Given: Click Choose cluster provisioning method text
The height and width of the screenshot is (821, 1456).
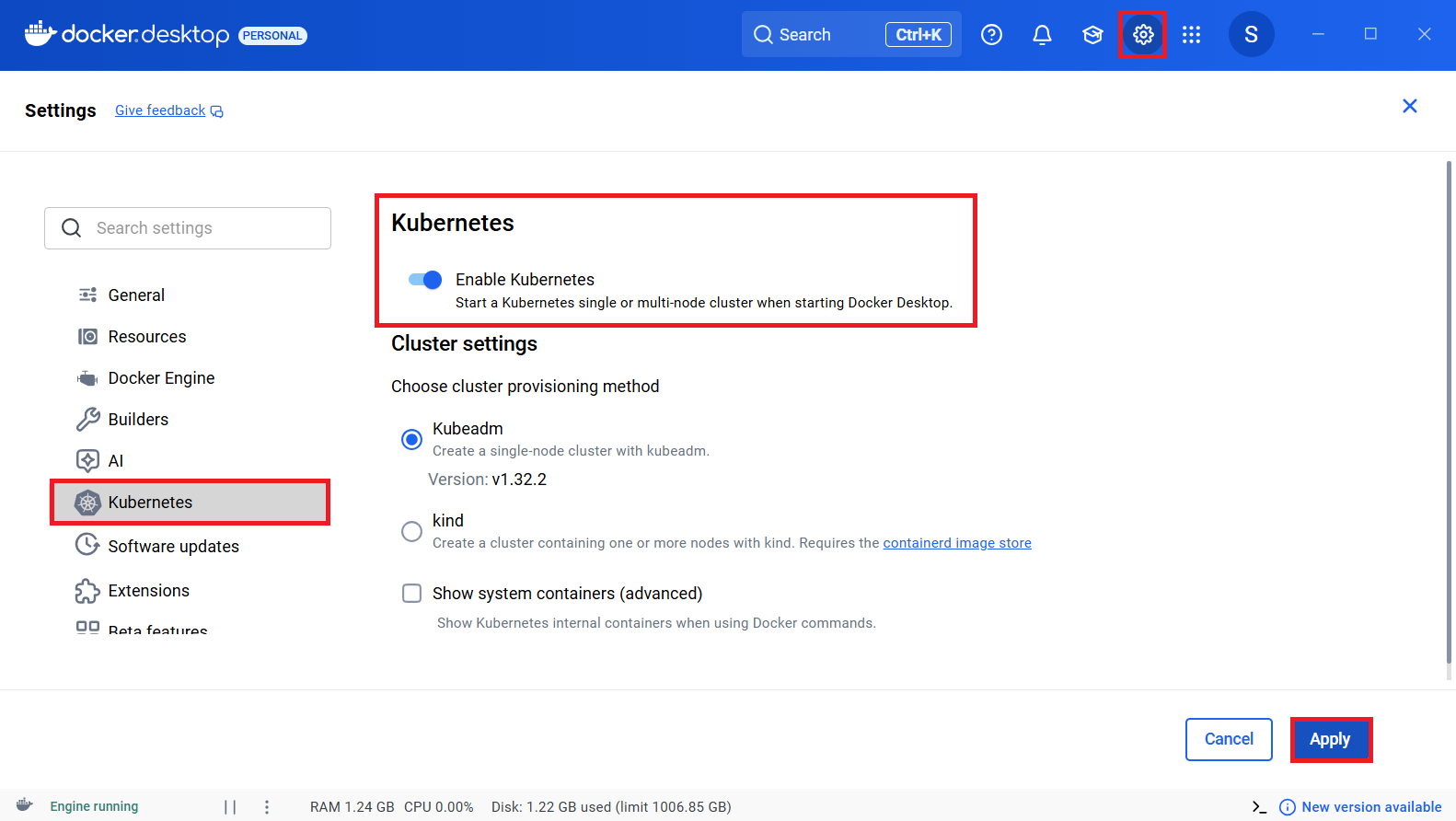Looking at the screenshot, I should tap(525, 387).
